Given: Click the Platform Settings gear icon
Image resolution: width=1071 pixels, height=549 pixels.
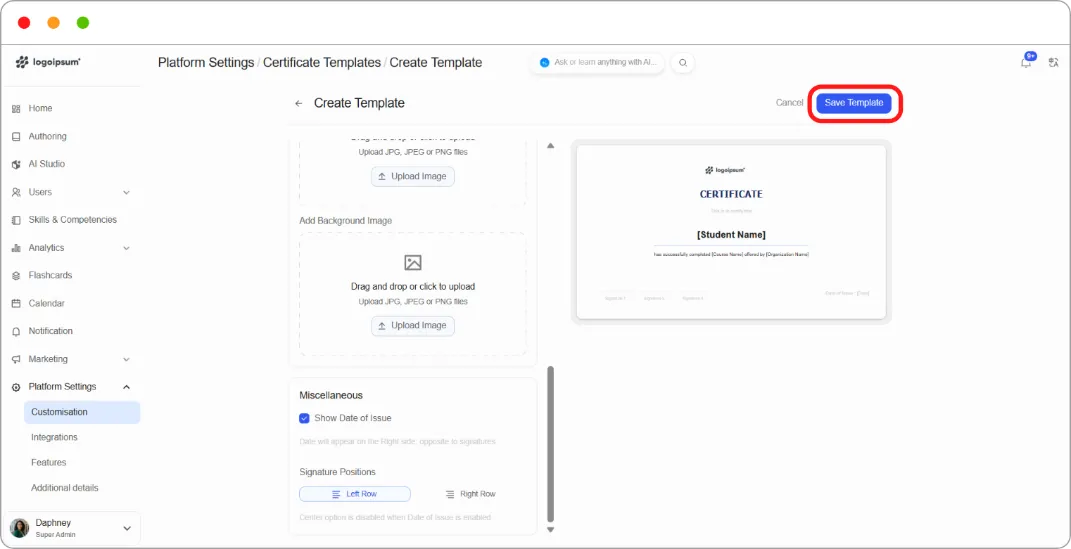Looking at the screenshot, I should click(16, 387).
